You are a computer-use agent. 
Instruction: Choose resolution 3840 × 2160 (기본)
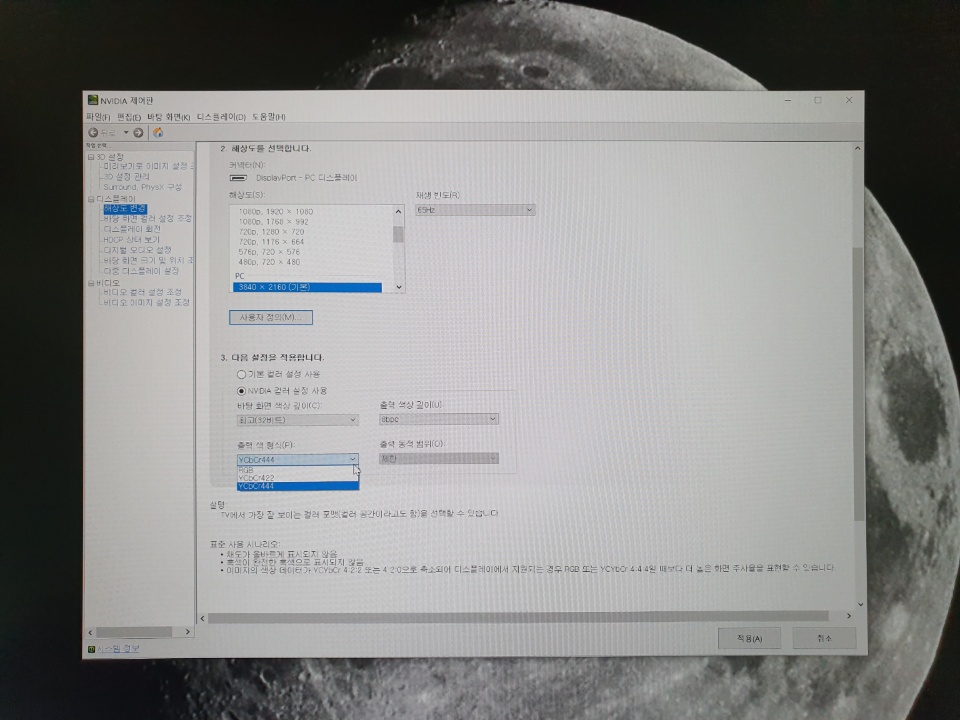pyautogui.click(x=307, y=287)
